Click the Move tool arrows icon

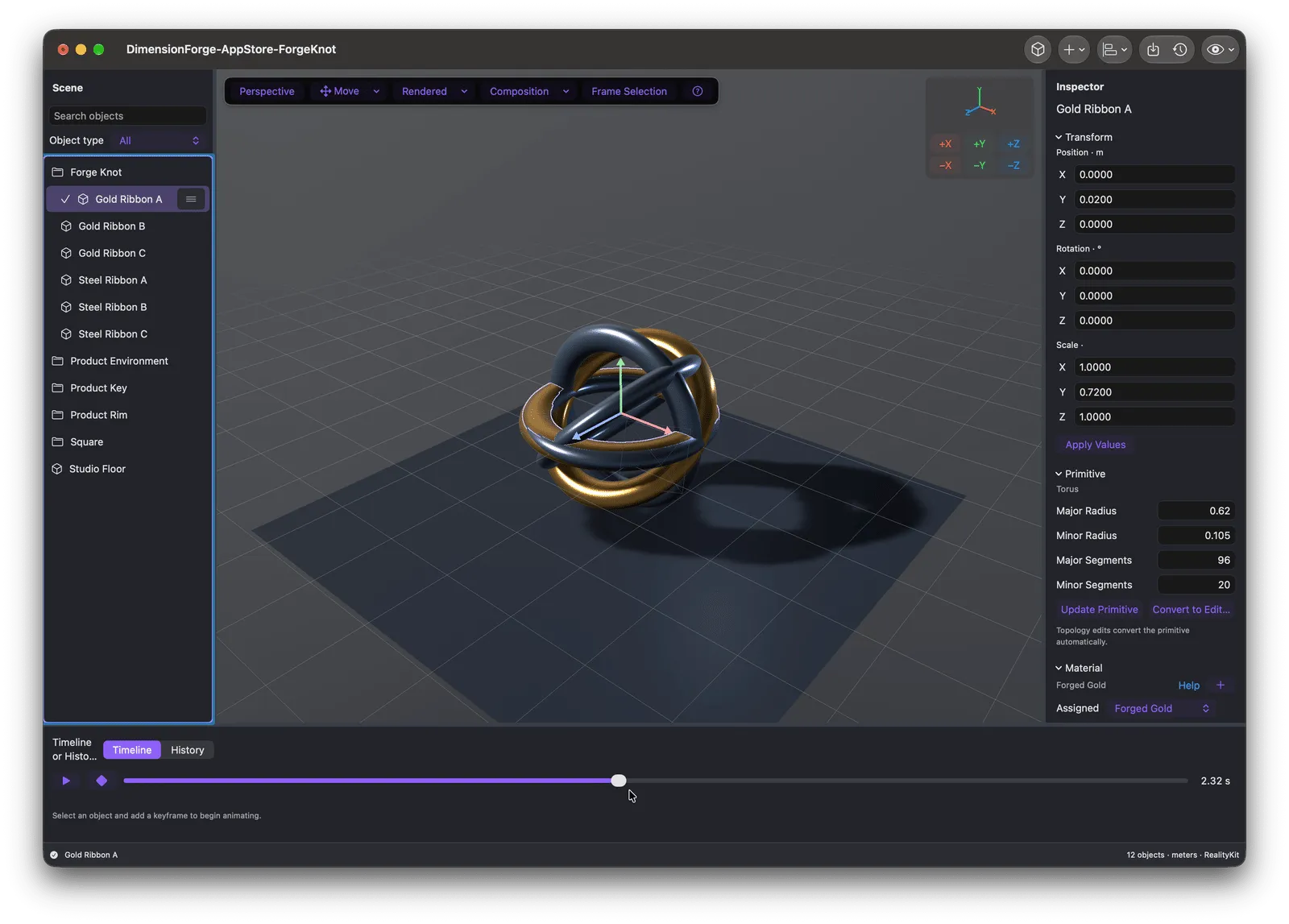pyautogui.click(x=325, y=91)
